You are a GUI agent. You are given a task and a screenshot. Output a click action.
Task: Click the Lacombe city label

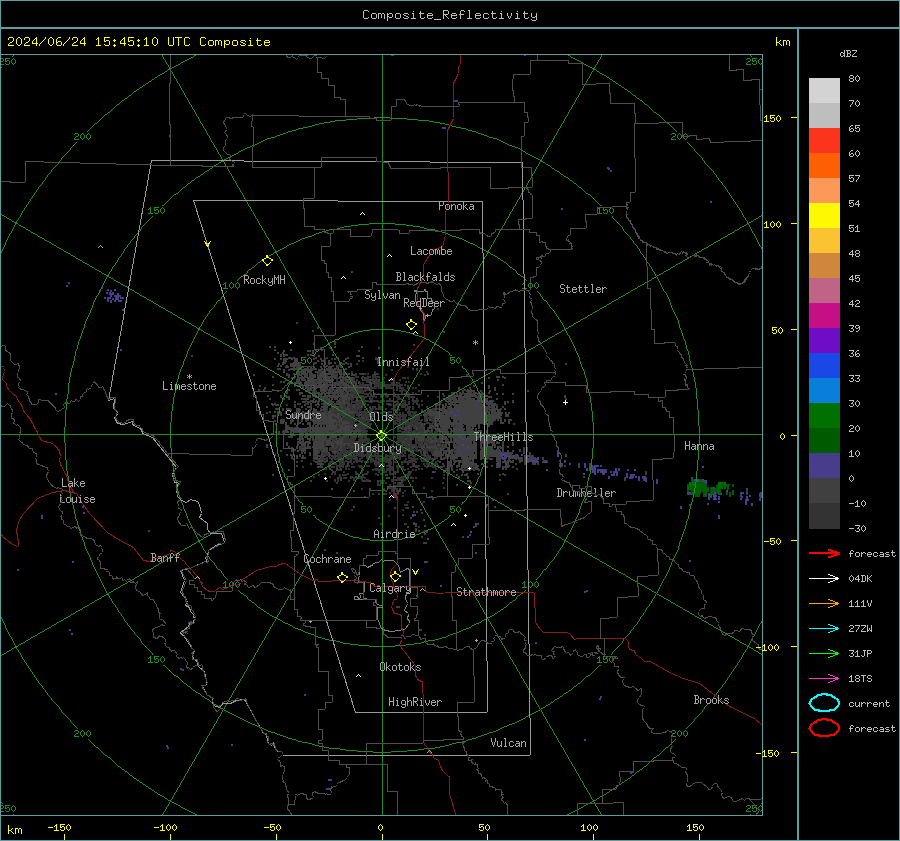point(431,251)
